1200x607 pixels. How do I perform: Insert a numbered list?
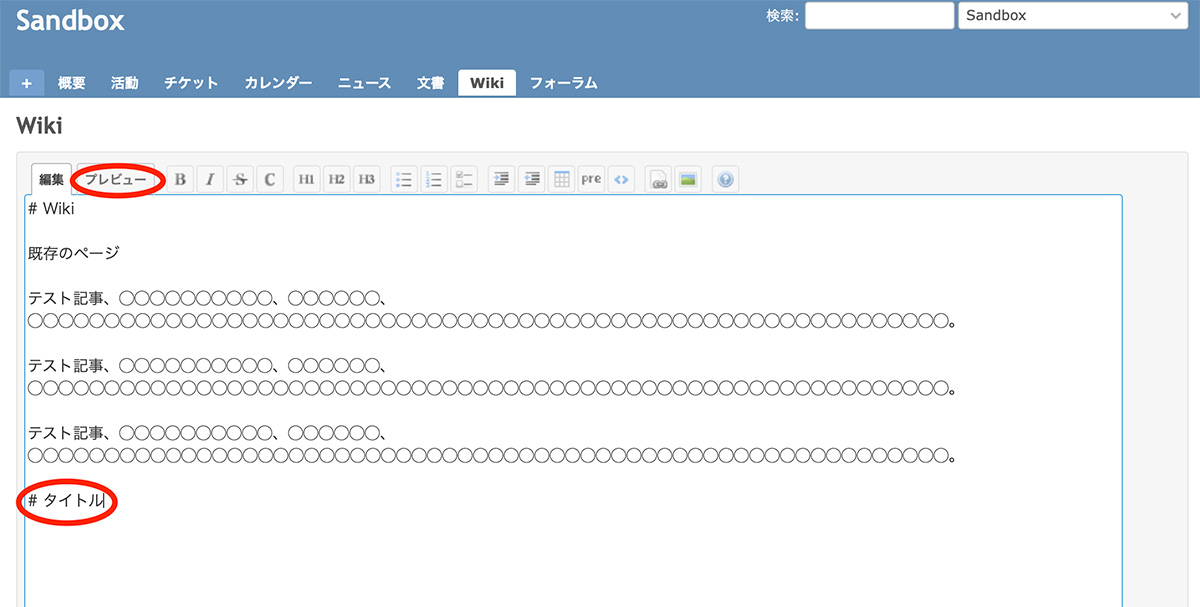pos(434,180)
